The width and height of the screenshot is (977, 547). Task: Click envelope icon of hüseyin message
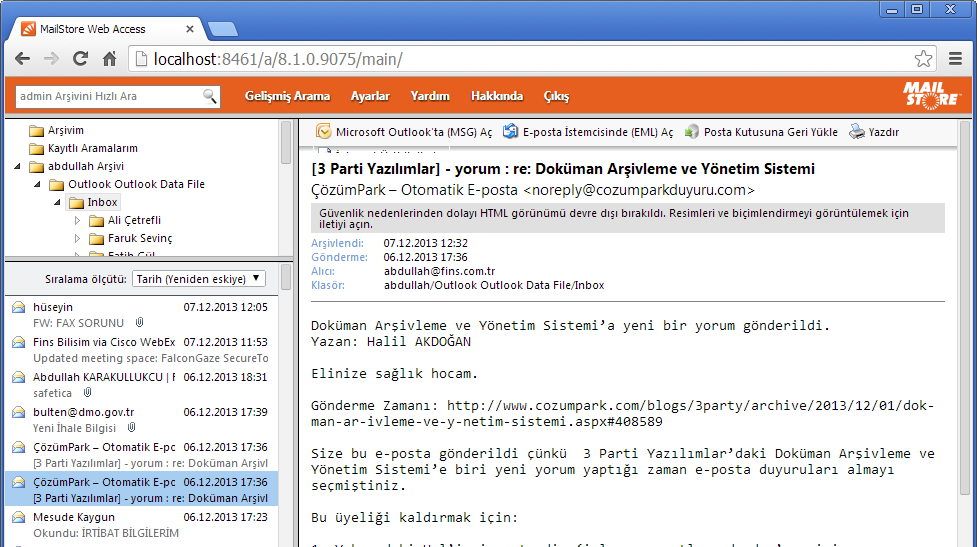(19, 307)
